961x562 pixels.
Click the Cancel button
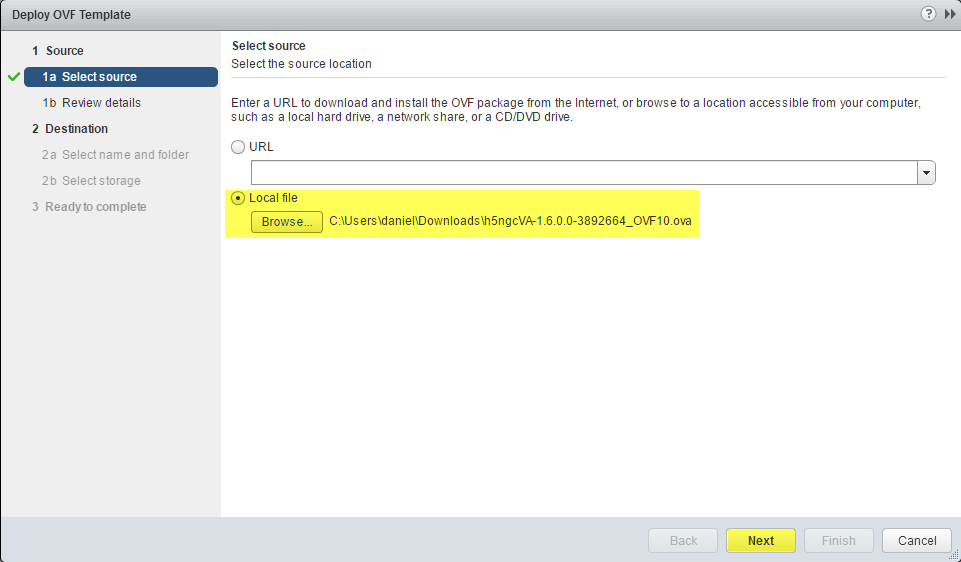917,541
